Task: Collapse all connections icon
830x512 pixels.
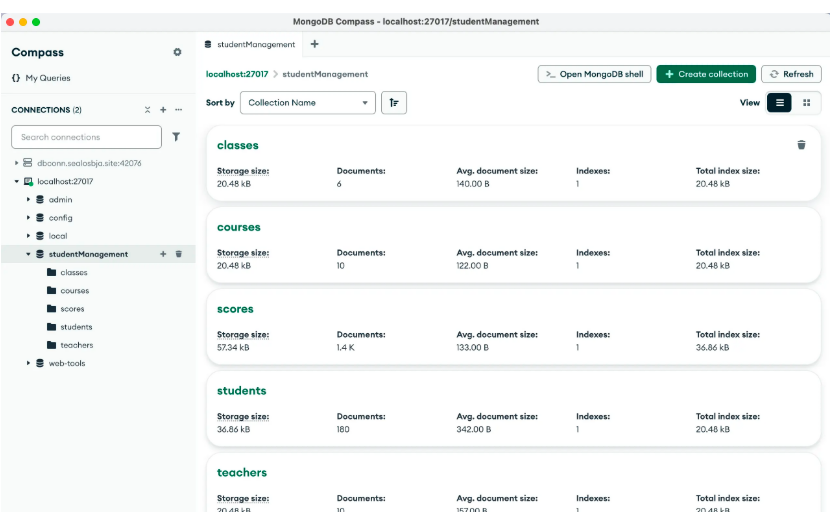Action: (x=147, y=110)
